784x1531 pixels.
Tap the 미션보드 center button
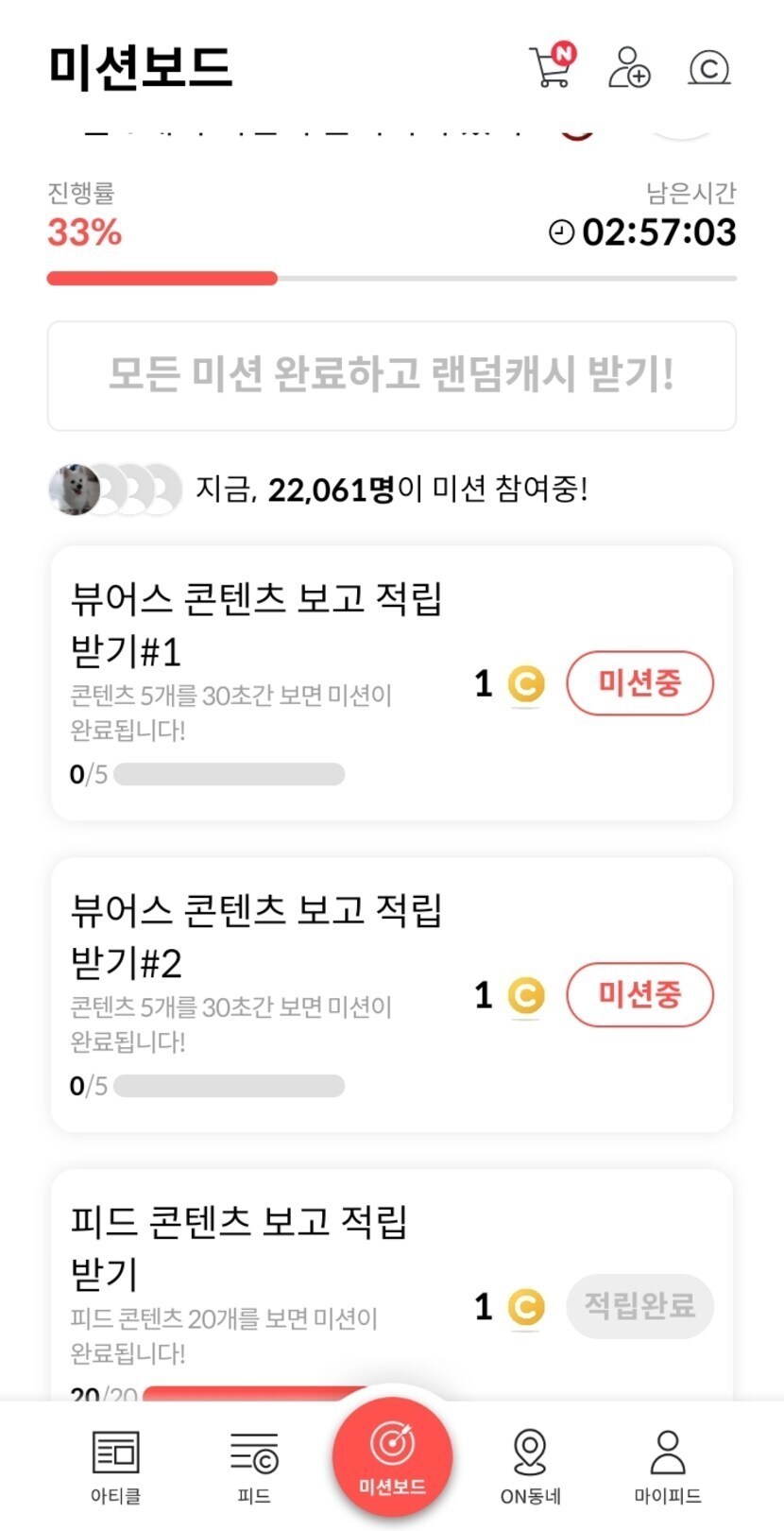(392, 1457)
